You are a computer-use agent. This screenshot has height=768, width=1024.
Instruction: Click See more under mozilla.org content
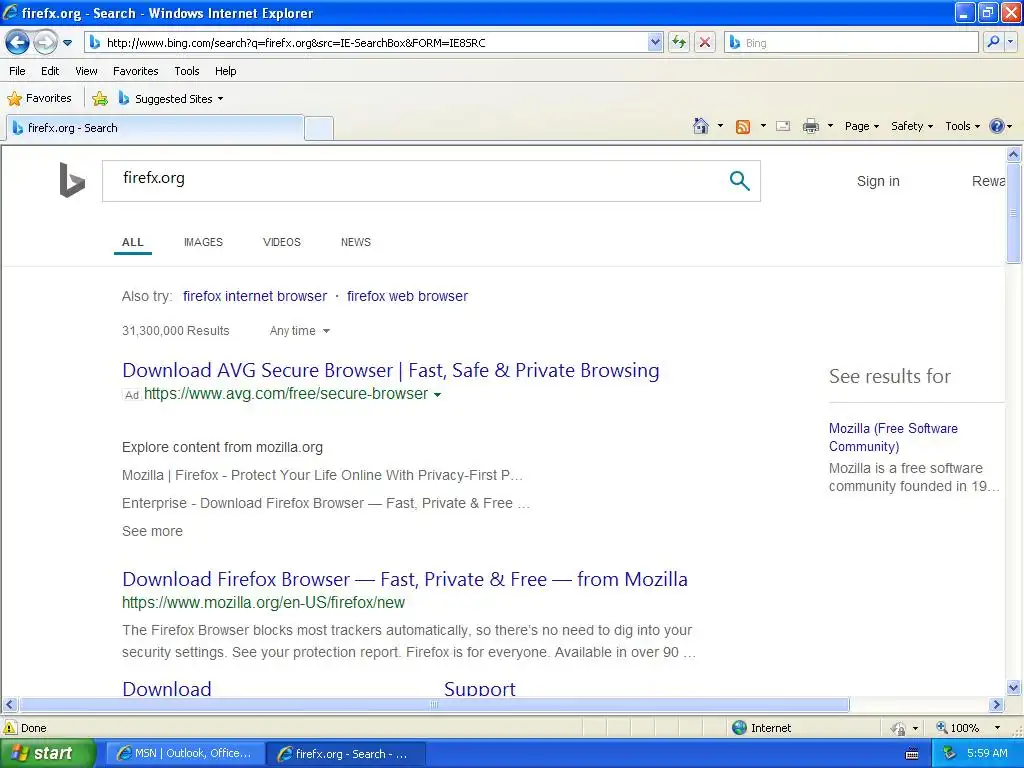point(152,532)
